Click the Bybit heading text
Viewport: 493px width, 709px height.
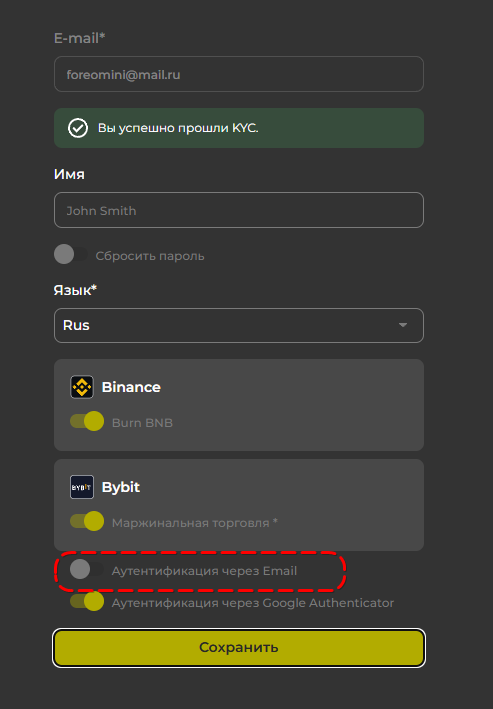[121, 487]
